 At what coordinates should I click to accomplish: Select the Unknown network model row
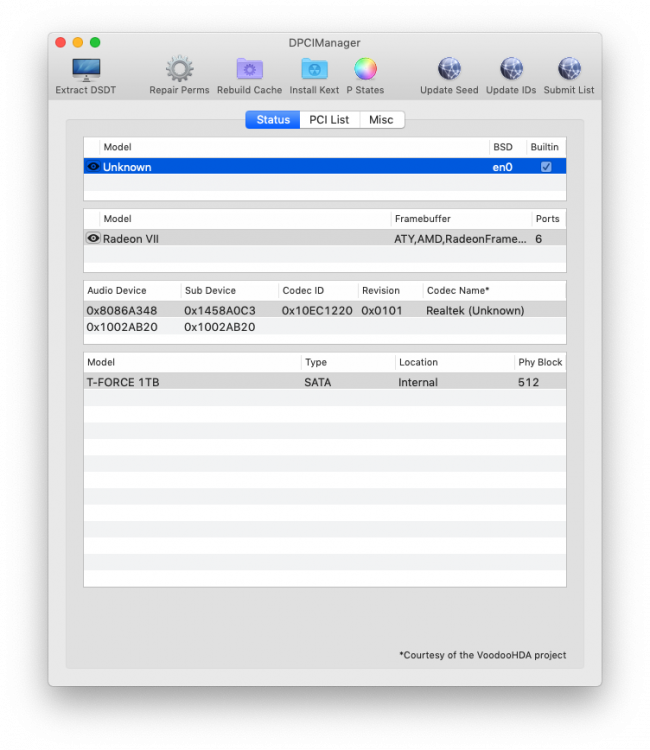pyautogui.click(x=325, y=166)
